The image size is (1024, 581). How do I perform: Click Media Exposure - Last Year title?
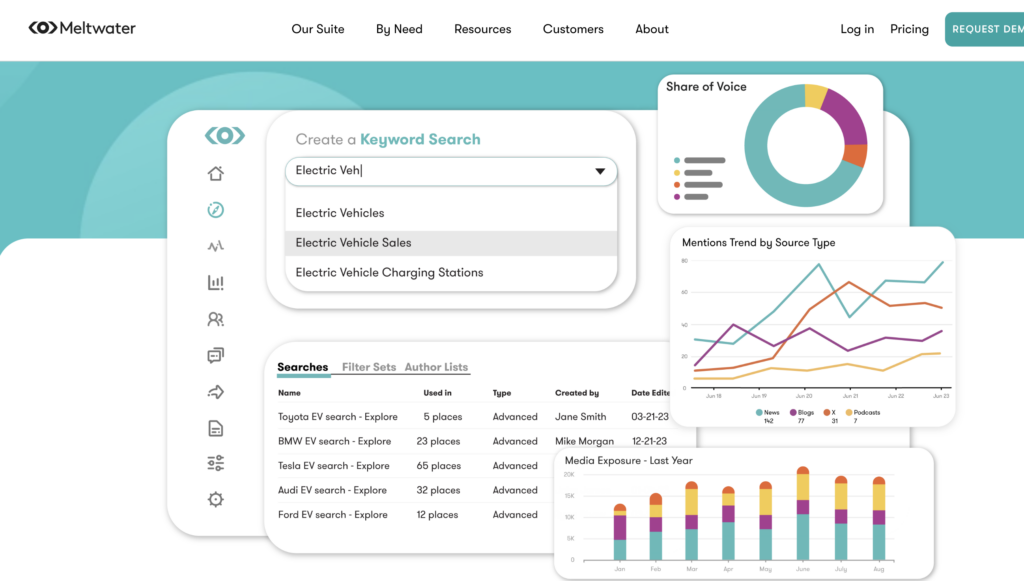point(628,460)
